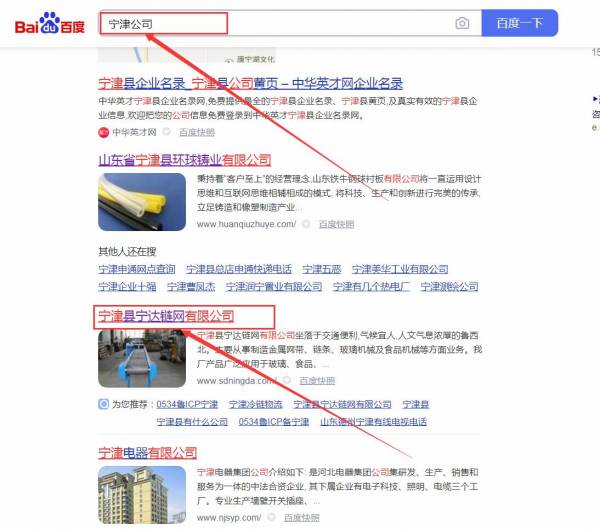Click gray circle icon beside njsyp.com
The width and height of the screenshot is (600, 530).
pos(271,517)
